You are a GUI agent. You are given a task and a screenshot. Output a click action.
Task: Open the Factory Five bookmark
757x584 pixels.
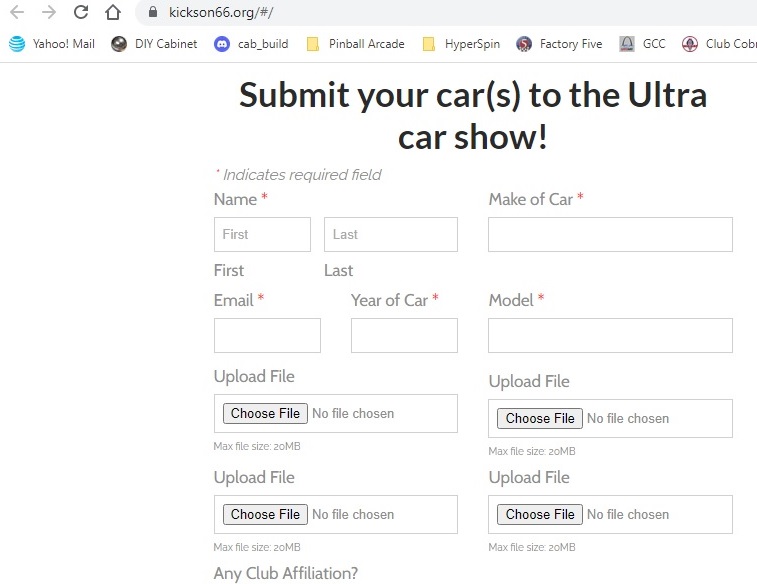559,44
